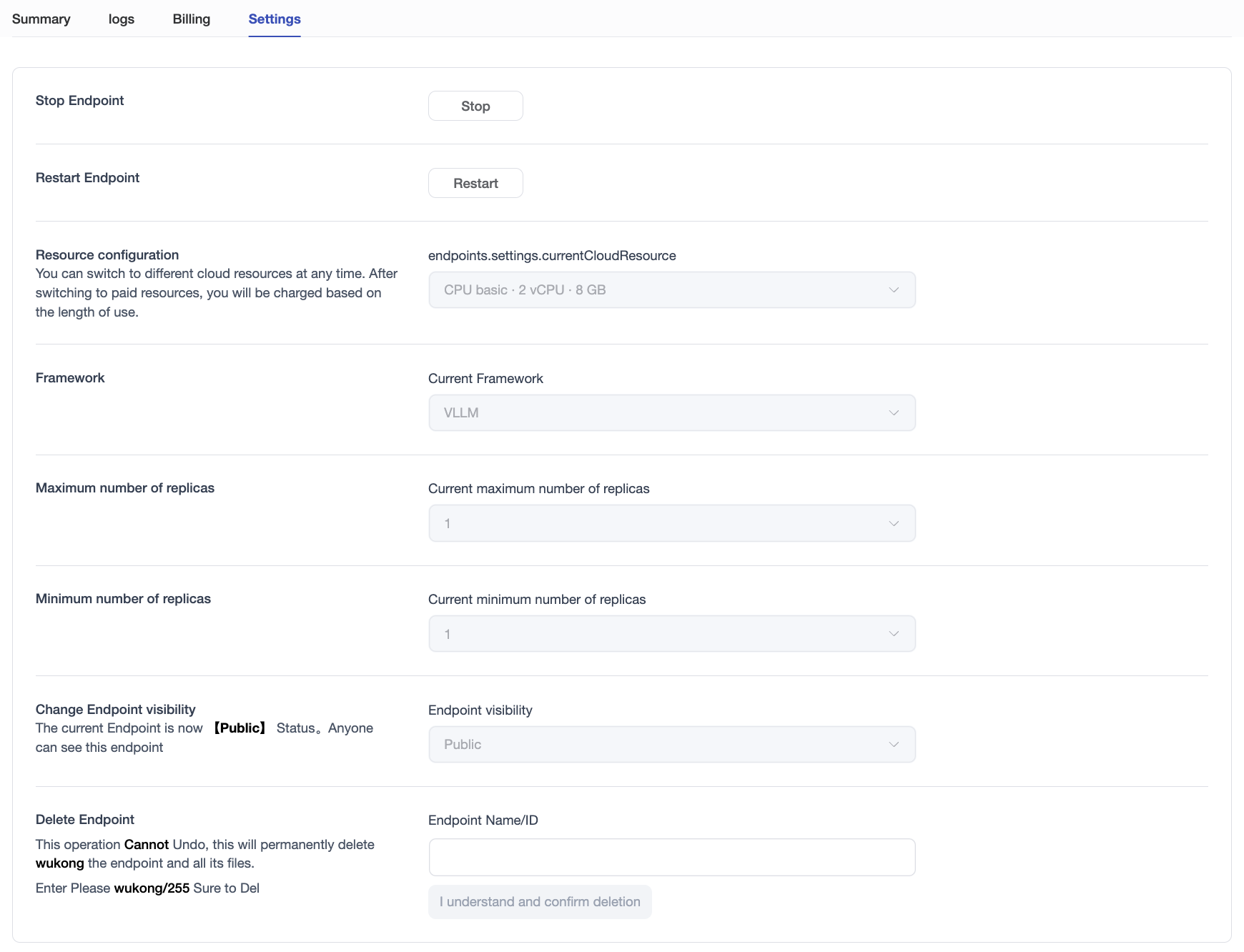Click the chevron on minimum replicas selector
The height and width of the screenshot is (952, 1244).
pyautogui.click(x=893, y=634)
